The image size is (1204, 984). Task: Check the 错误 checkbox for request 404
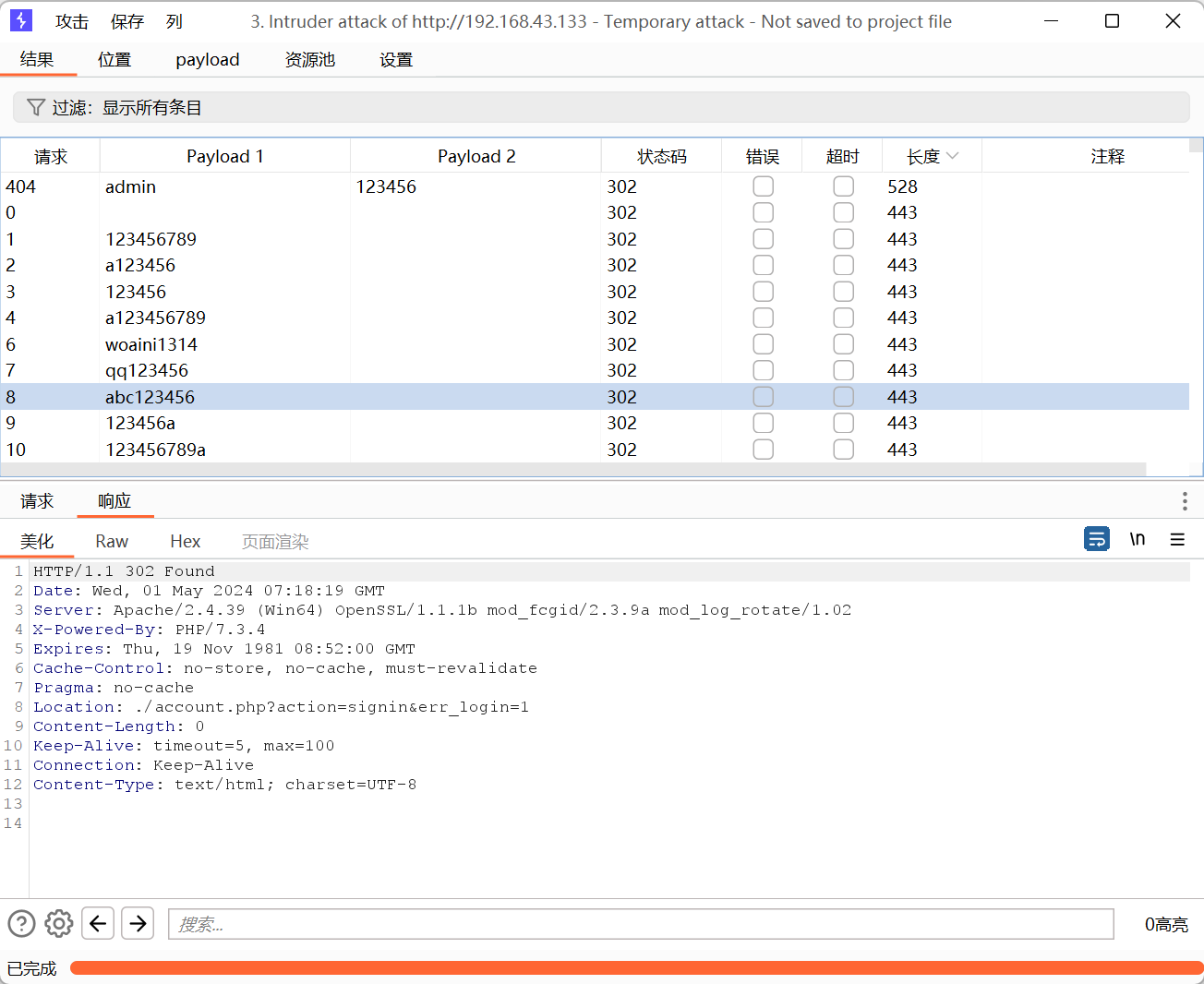coord(763,186)
